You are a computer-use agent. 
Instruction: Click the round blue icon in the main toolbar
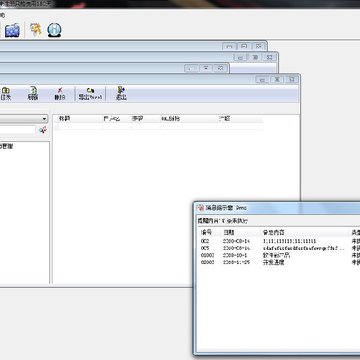coord(54,30)
